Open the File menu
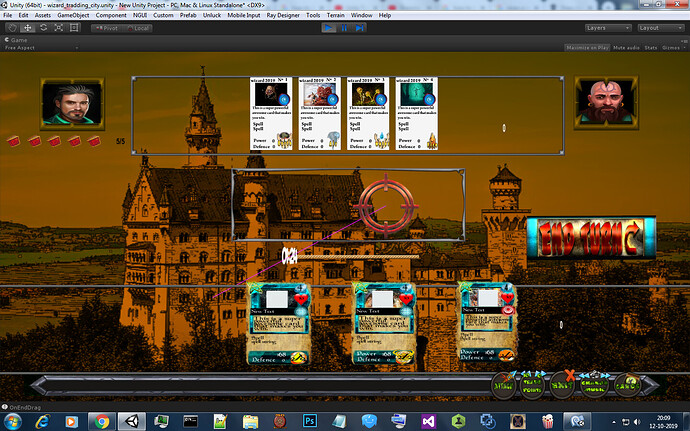 pos(7,15)
